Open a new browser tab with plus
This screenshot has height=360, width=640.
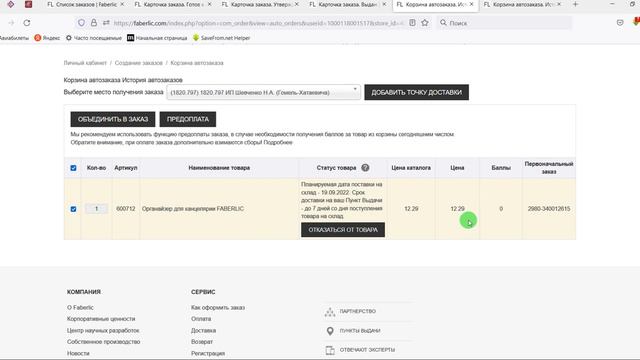pos(575,4)
